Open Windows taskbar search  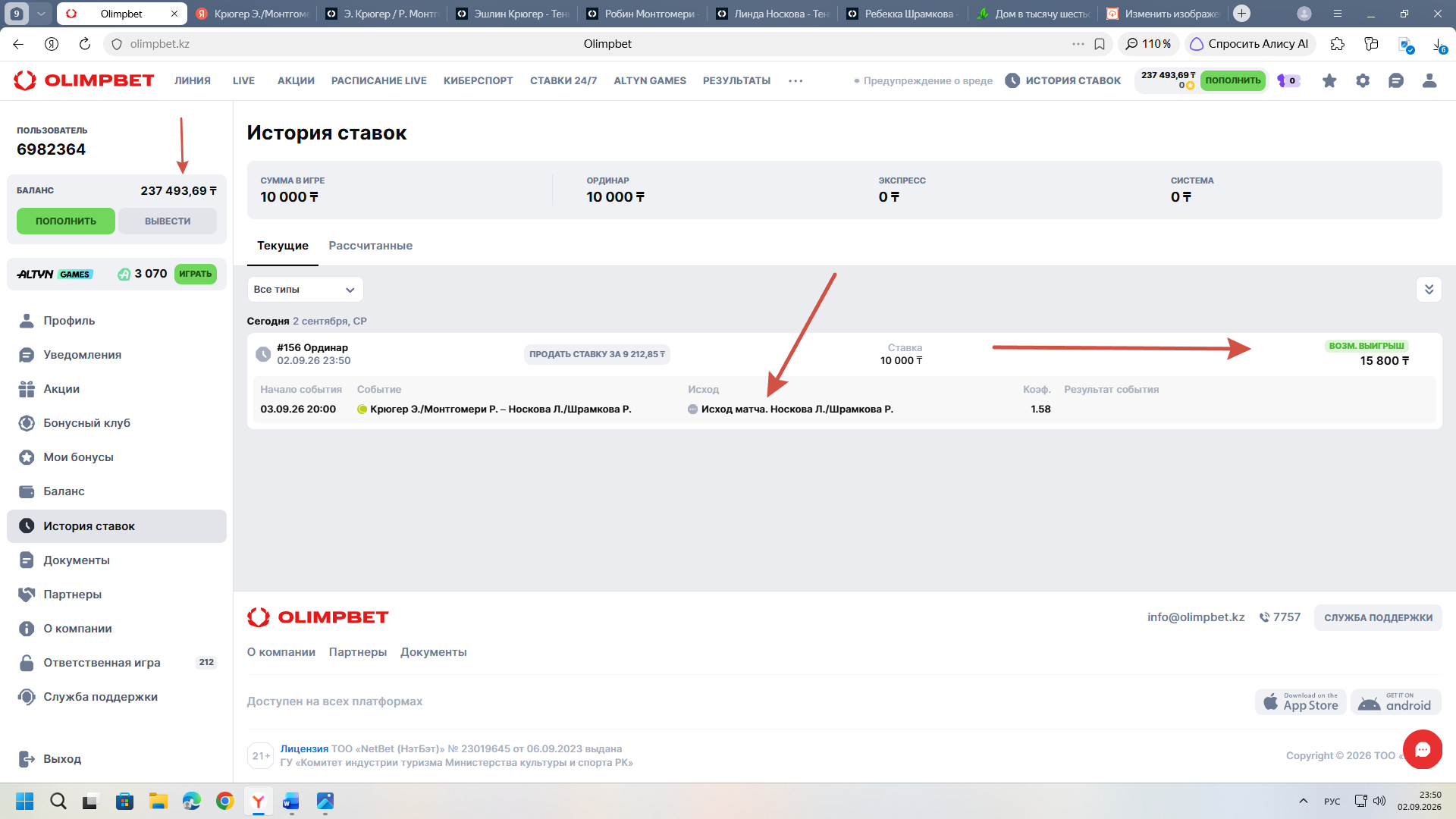[58, 801]
